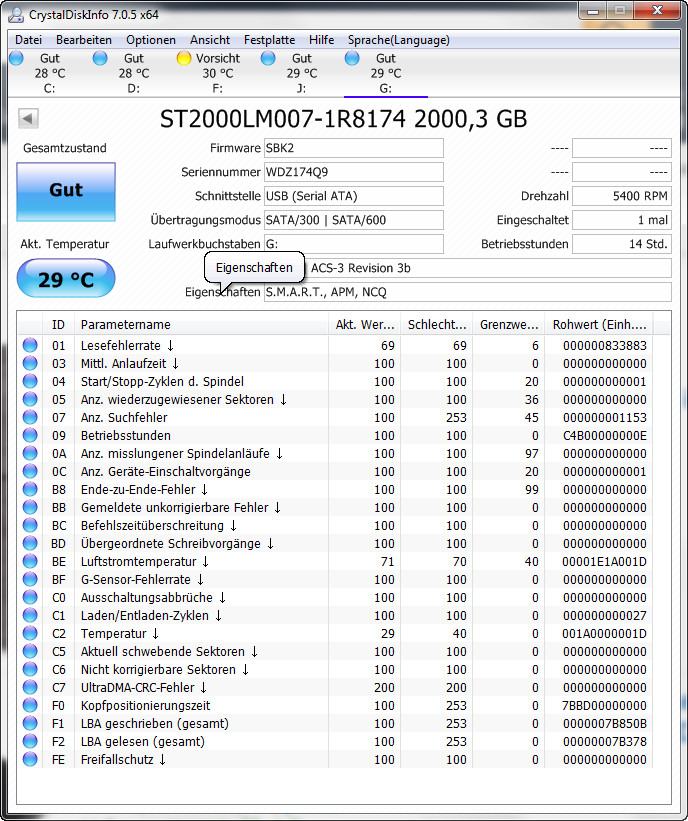Click the Betriebsstunden field 14 Std.
This screenshot has width=688, height=821.
pos(622,245)
